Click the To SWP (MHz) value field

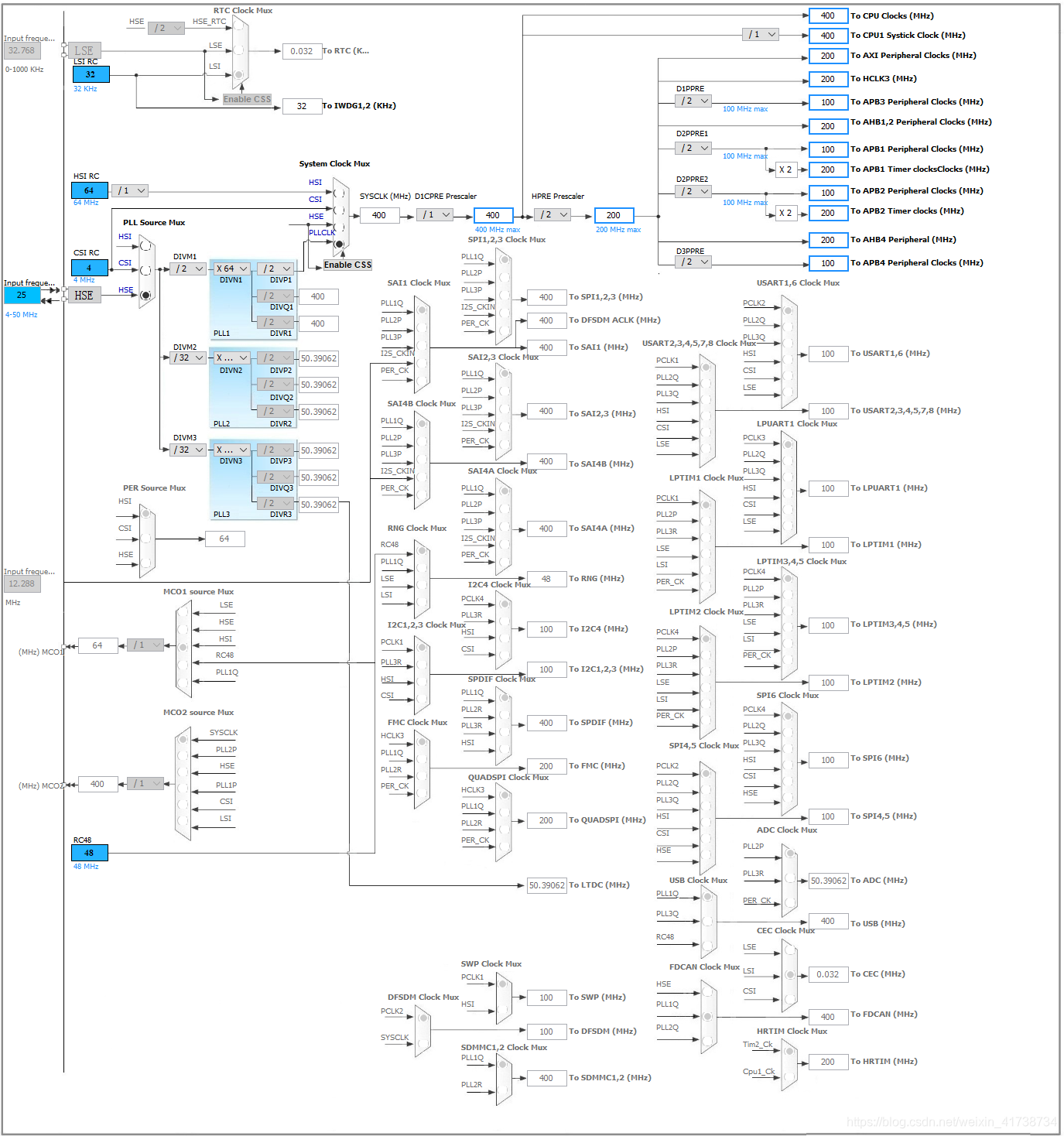point(546,997)
